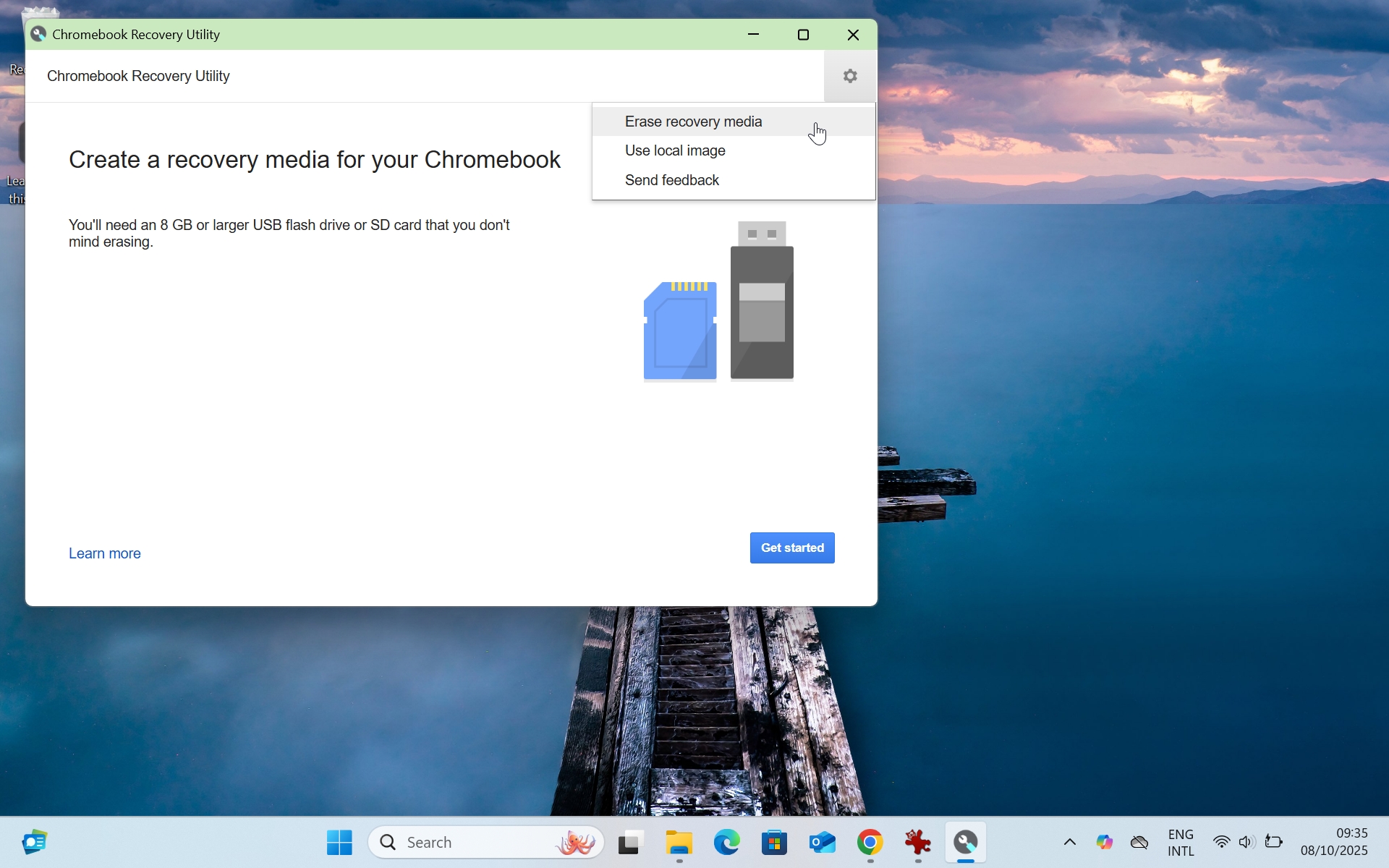
Task: Select "Erase recovery media" from the menu
Action: coord(693,121)
